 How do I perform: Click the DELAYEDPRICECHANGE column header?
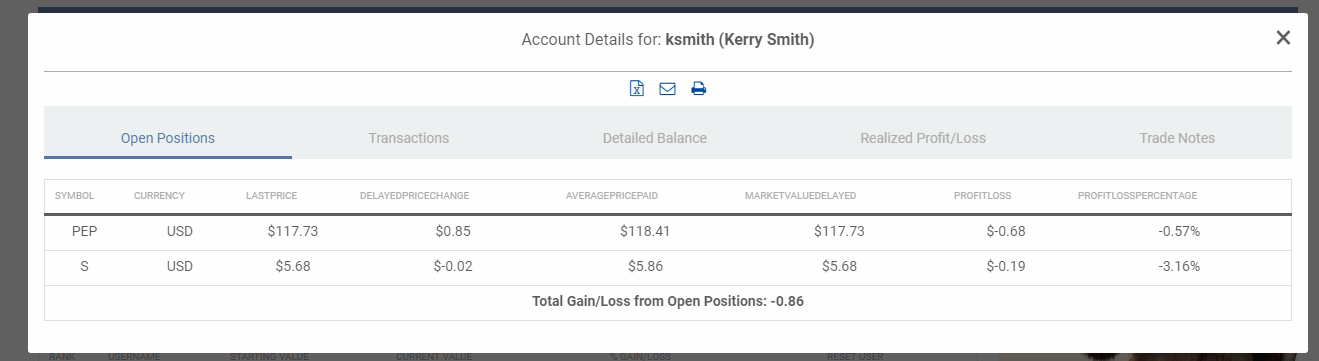point(414,196)
